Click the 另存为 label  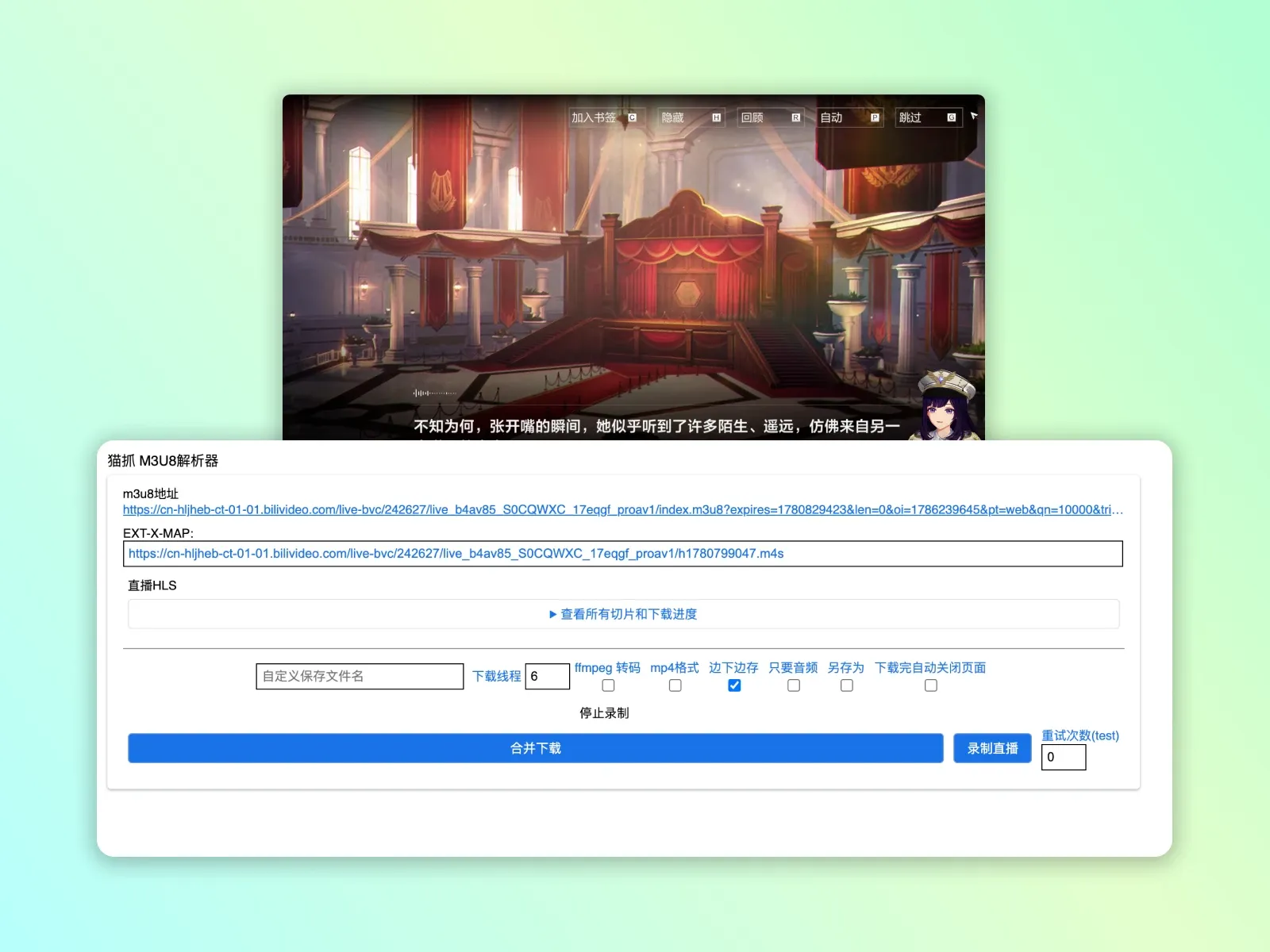coord(846,668)
